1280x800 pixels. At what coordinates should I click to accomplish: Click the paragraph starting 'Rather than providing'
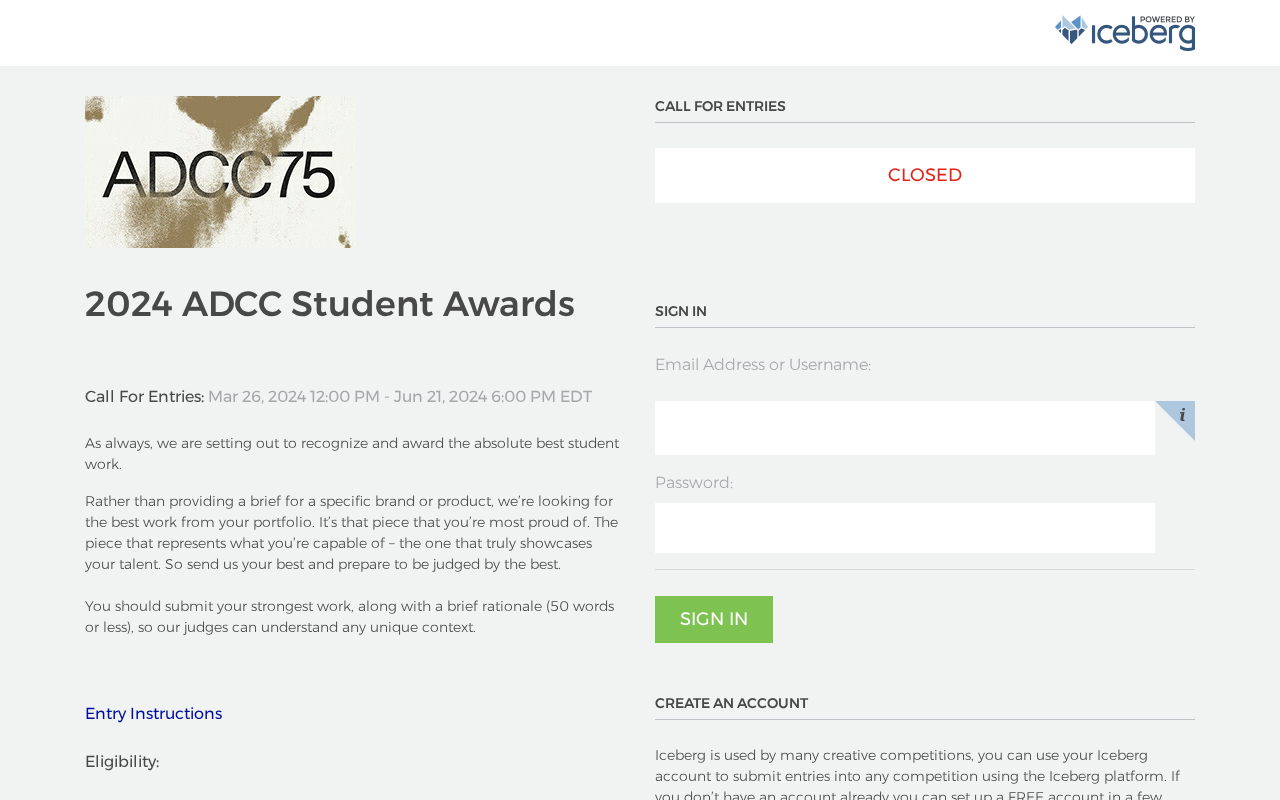[x=352, y=533]
